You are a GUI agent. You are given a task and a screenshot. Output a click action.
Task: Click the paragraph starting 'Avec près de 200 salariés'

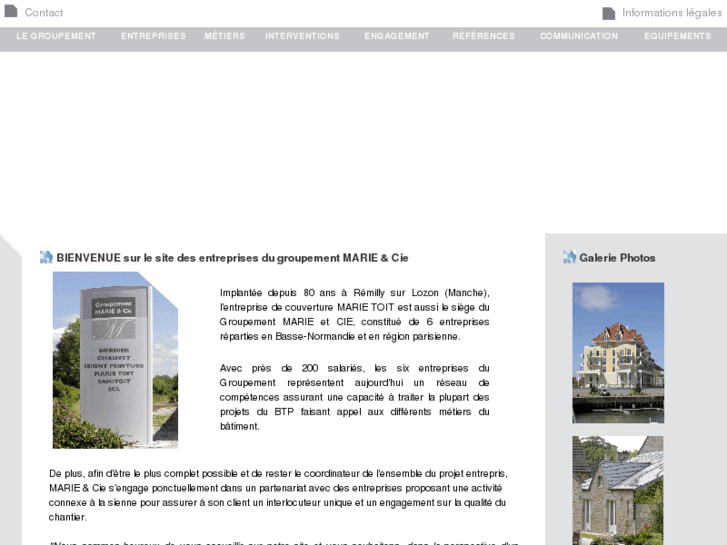(x=355, y=397)
